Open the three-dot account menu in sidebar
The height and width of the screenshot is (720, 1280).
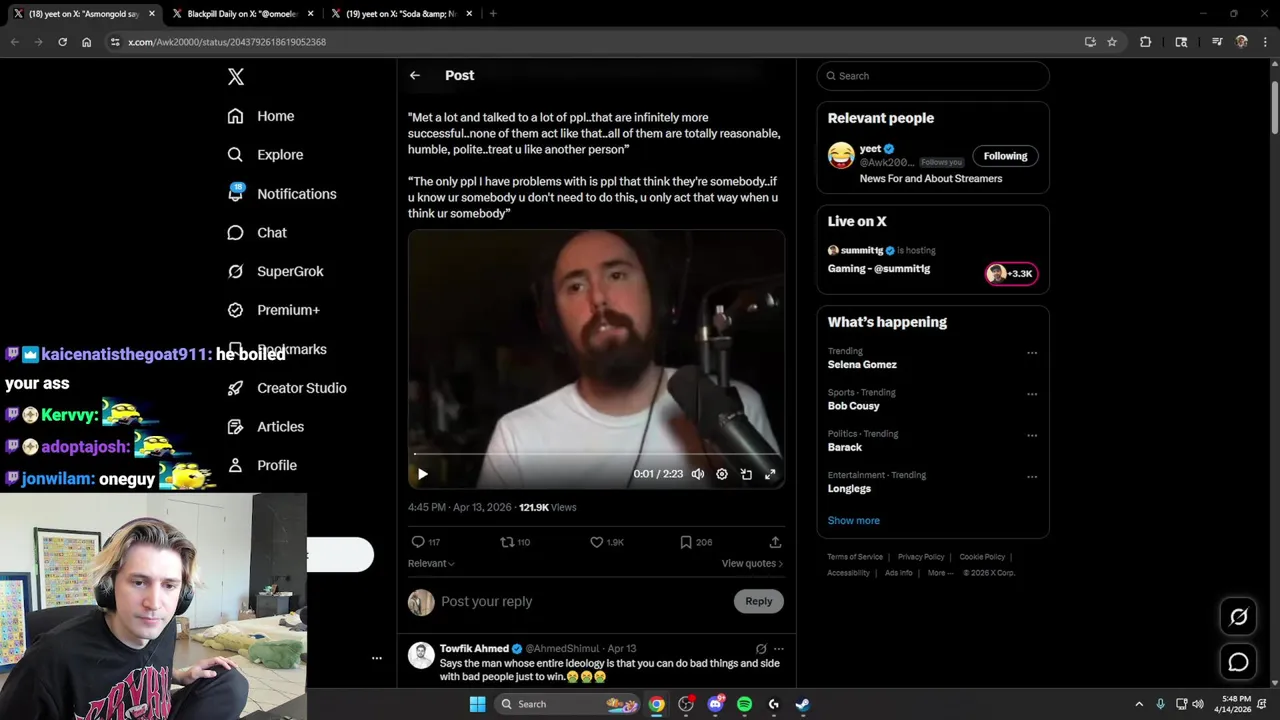pos(377,658)
